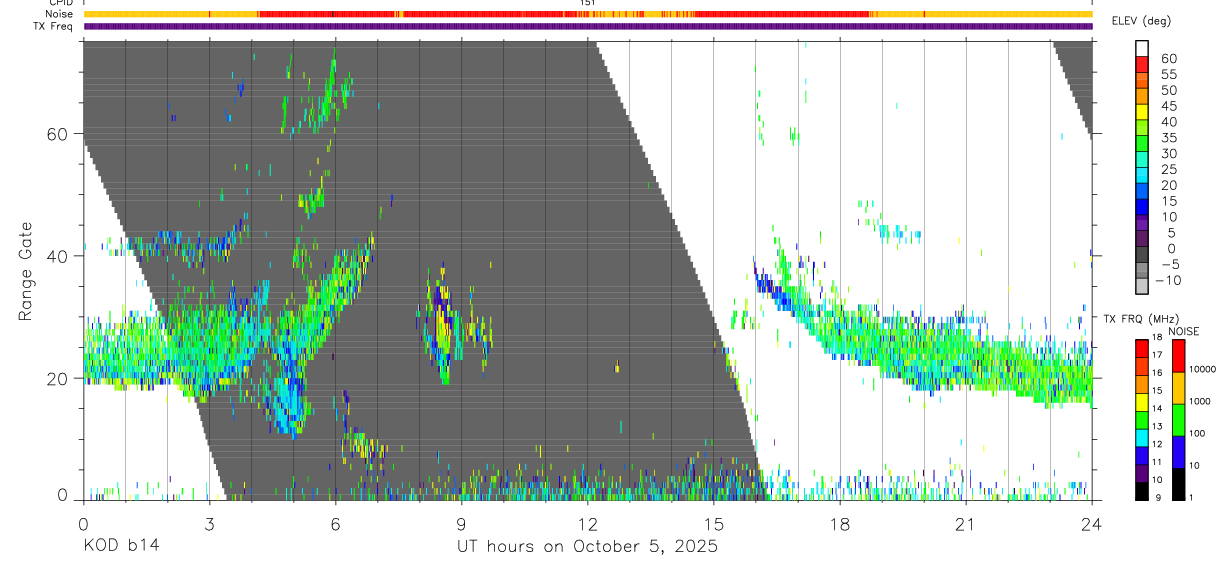The image size is (1228, 567).
Task: Click x-axis tick label '6'
Action: pyautogui.click(x=335, y=525)
